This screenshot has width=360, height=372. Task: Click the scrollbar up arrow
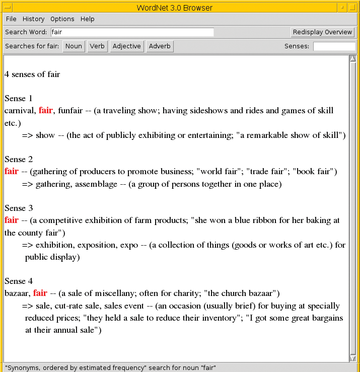coord(353,59)
